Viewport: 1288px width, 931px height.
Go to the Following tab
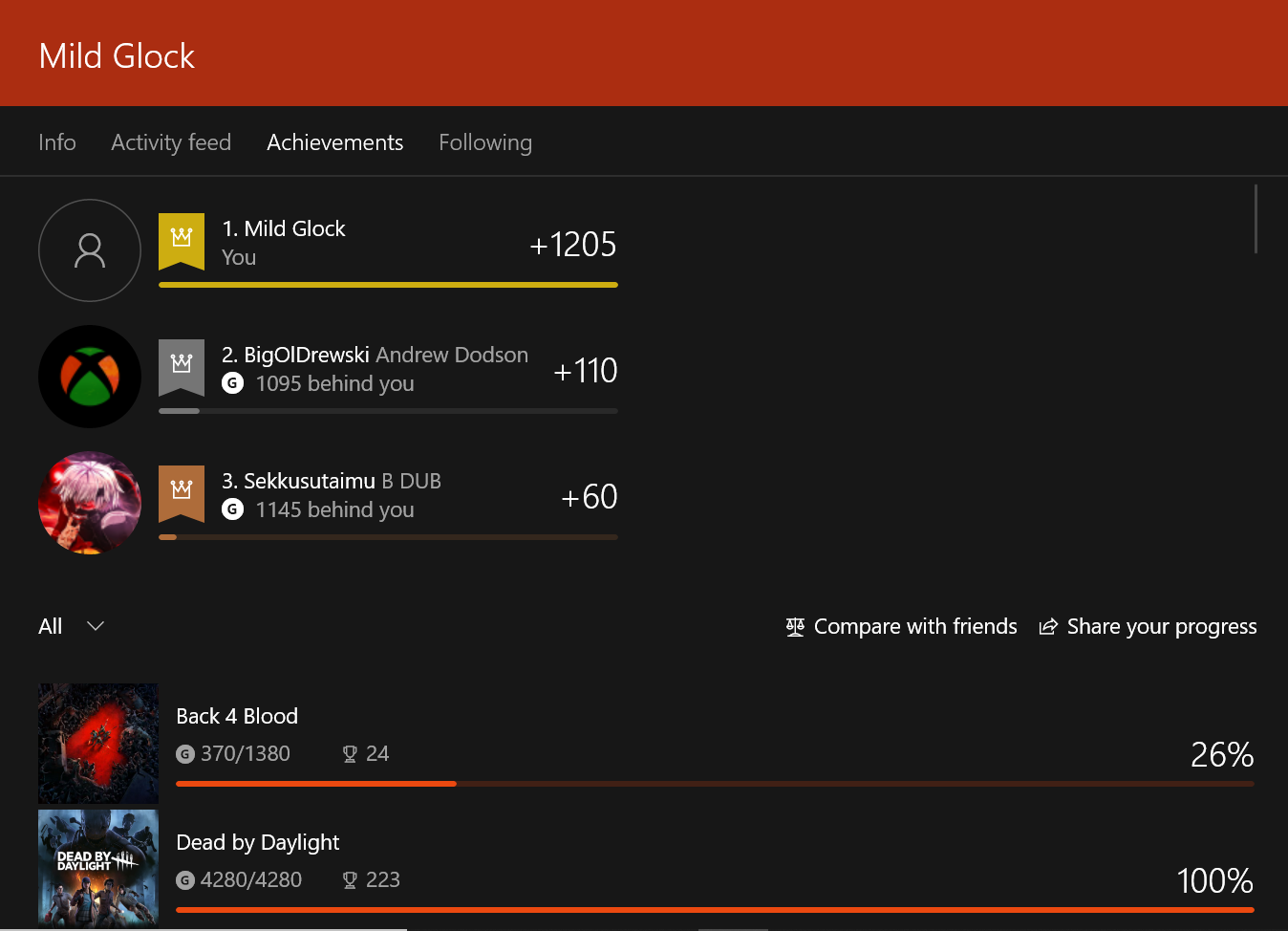(485, 142)
